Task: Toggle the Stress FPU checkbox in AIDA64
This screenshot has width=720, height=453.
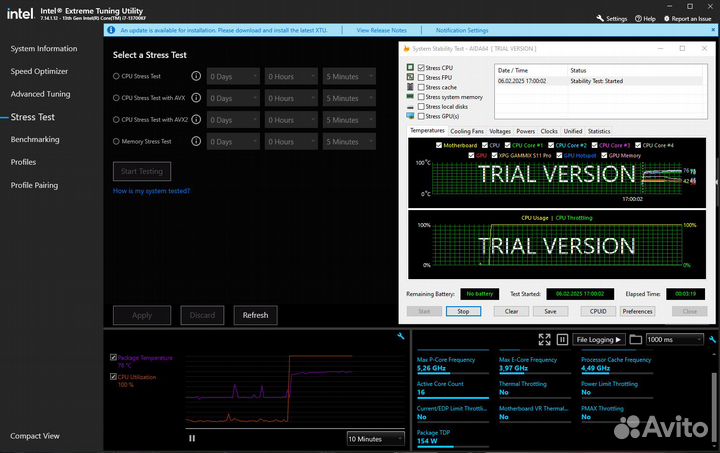Action: (x=421, y=77)
